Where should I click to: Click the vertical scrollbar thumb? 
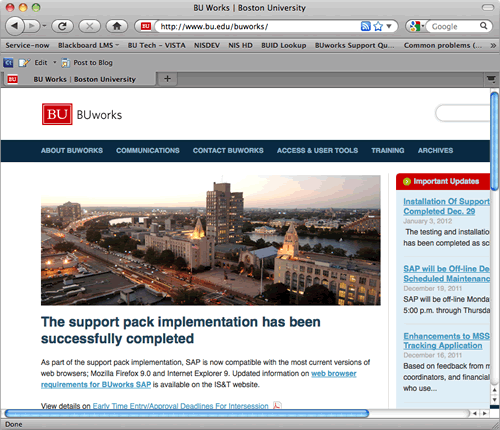click(495, 142)
